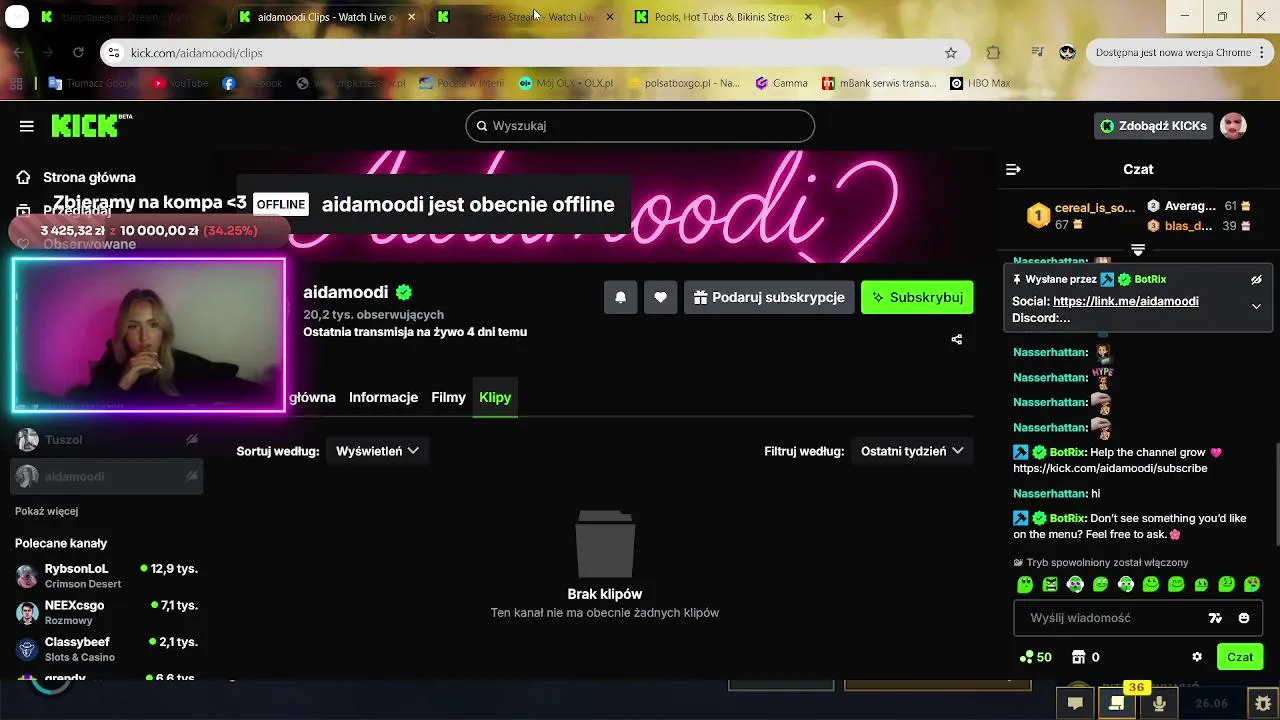Follow aidamoodi with the heart button

[661, 297]
